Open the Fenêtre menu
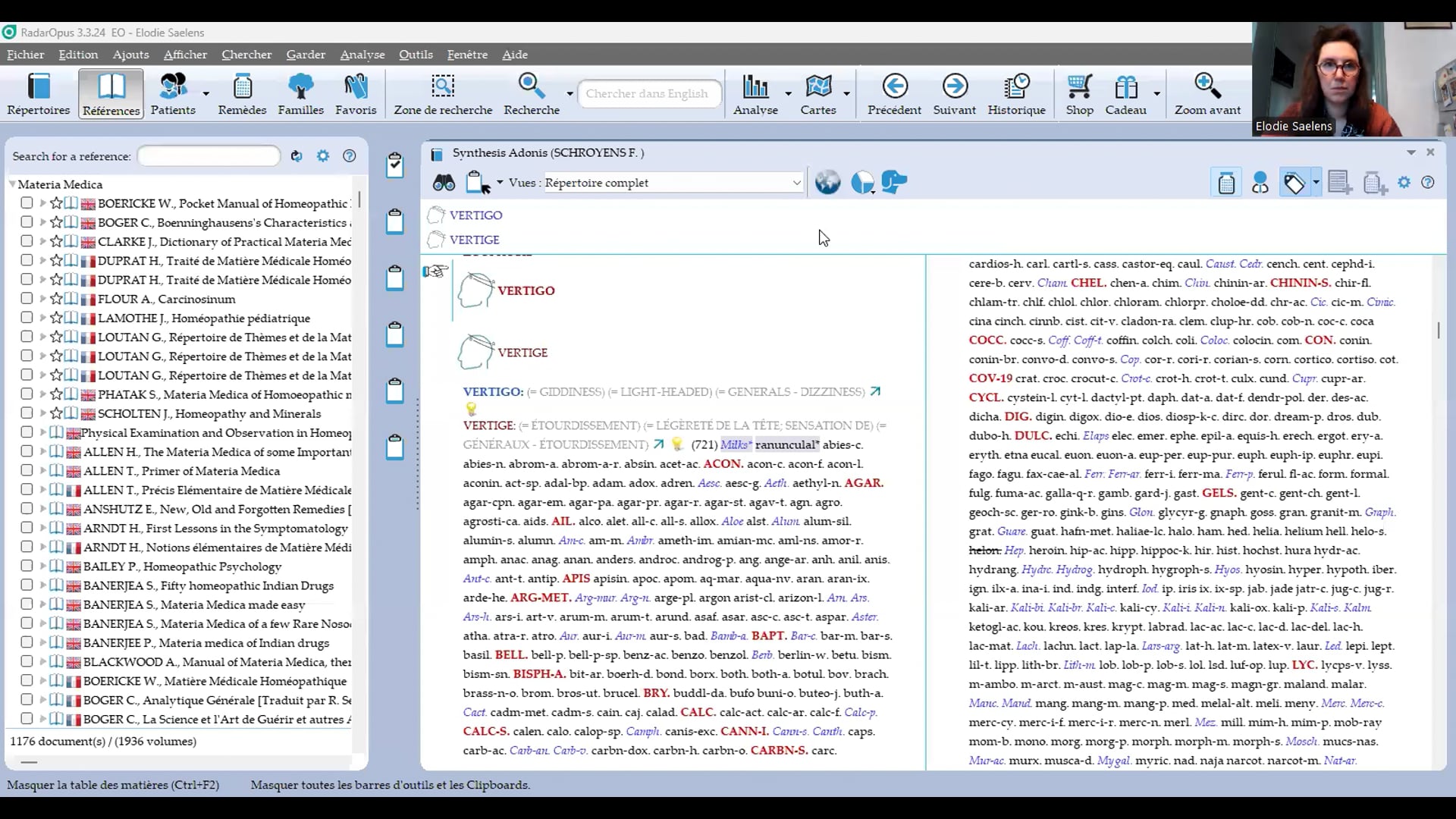This screenshot has height=819, width=1456. [x=467, y=55]
